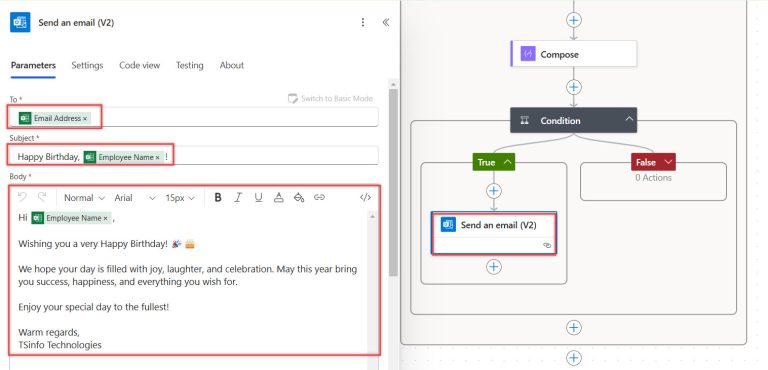Click 'Enjoy your special day to the fullest!'
This screenshot has height=370, width=768.
pos(94,307)
